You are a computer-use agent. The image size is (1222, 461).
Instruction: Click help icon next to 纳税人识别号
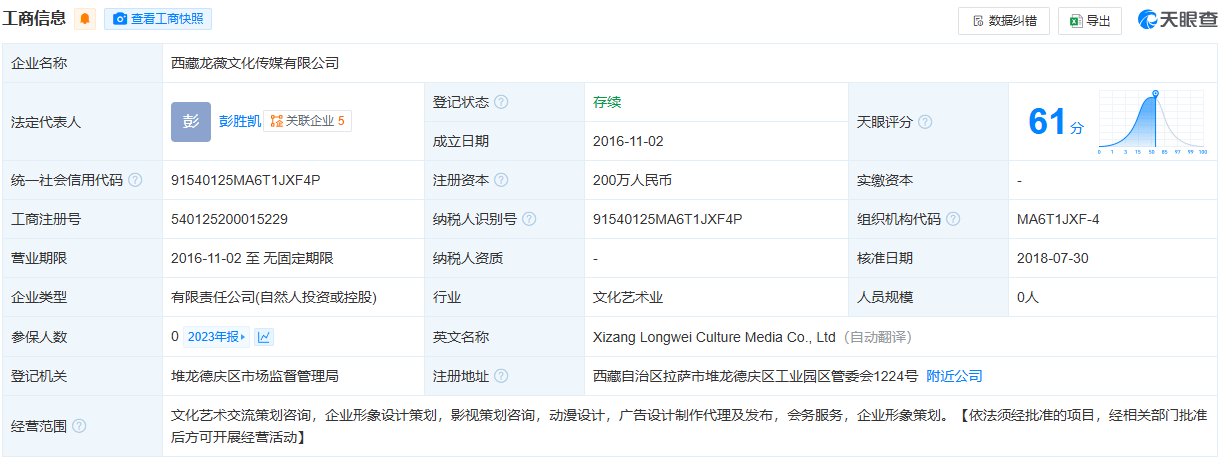[529, 220]
